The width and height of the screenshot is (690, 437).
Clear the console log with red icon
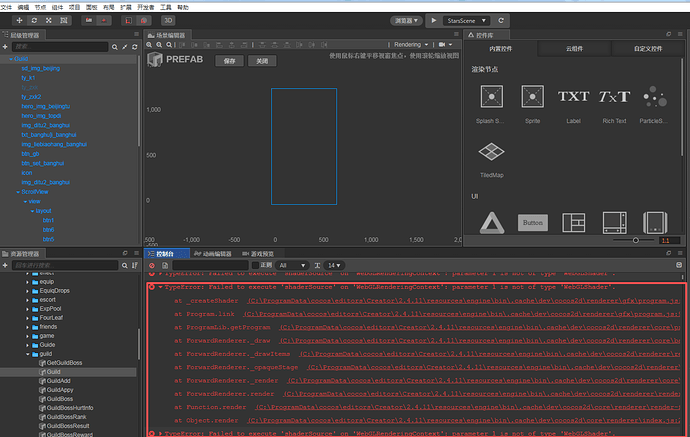(x=152, y=265)
